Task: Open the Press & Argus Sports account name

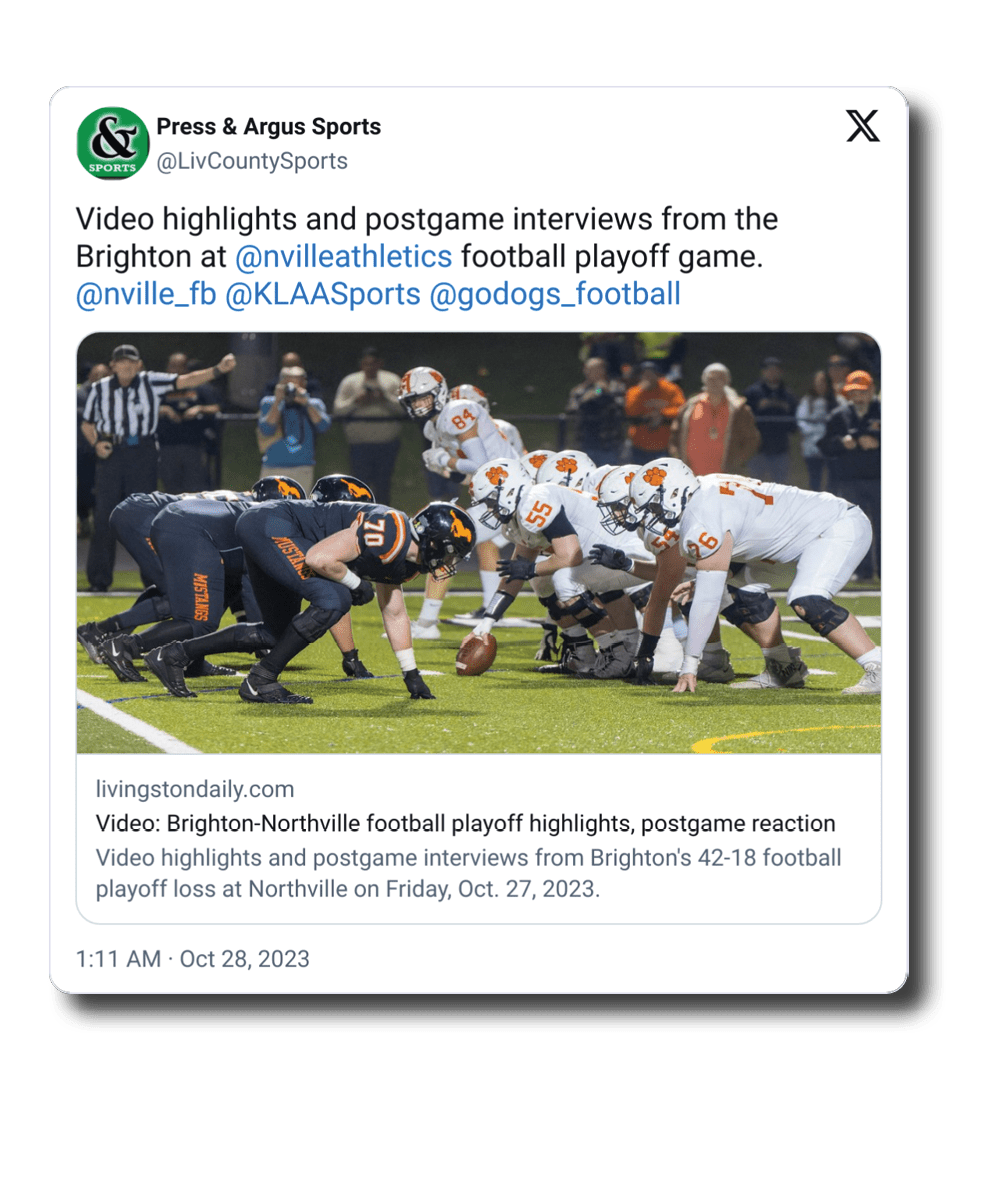Action: tap(269, 126)
